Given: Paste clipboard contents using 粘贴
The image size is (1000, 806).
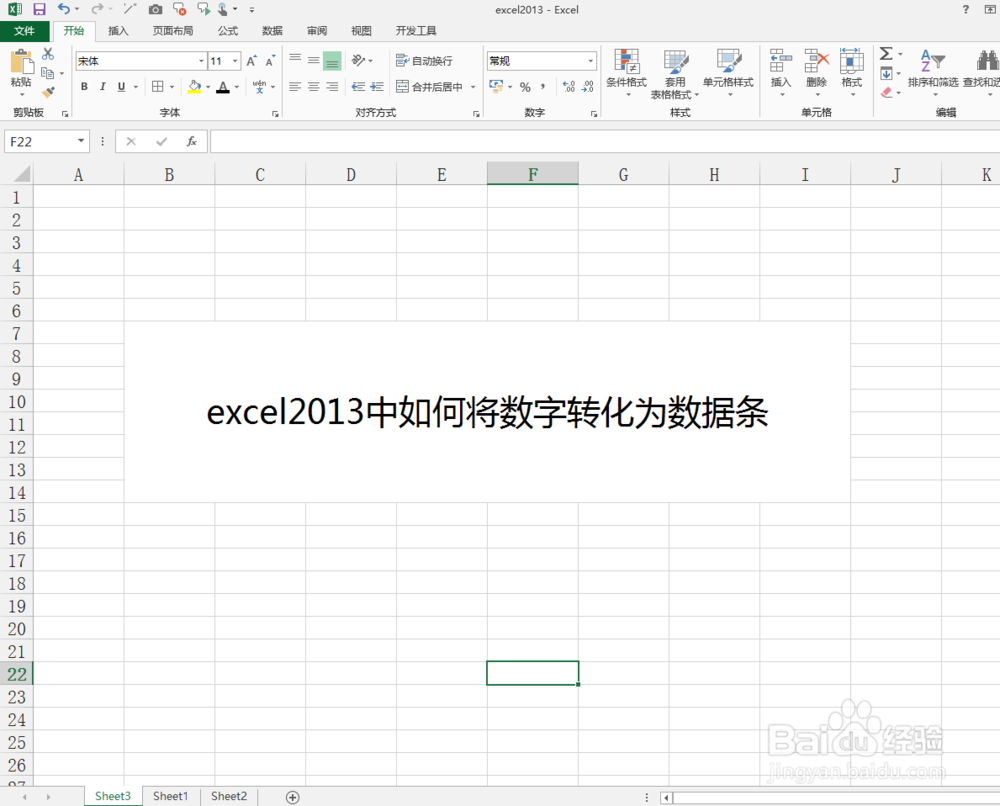Looking at the screenshot, I should (21, 71).
